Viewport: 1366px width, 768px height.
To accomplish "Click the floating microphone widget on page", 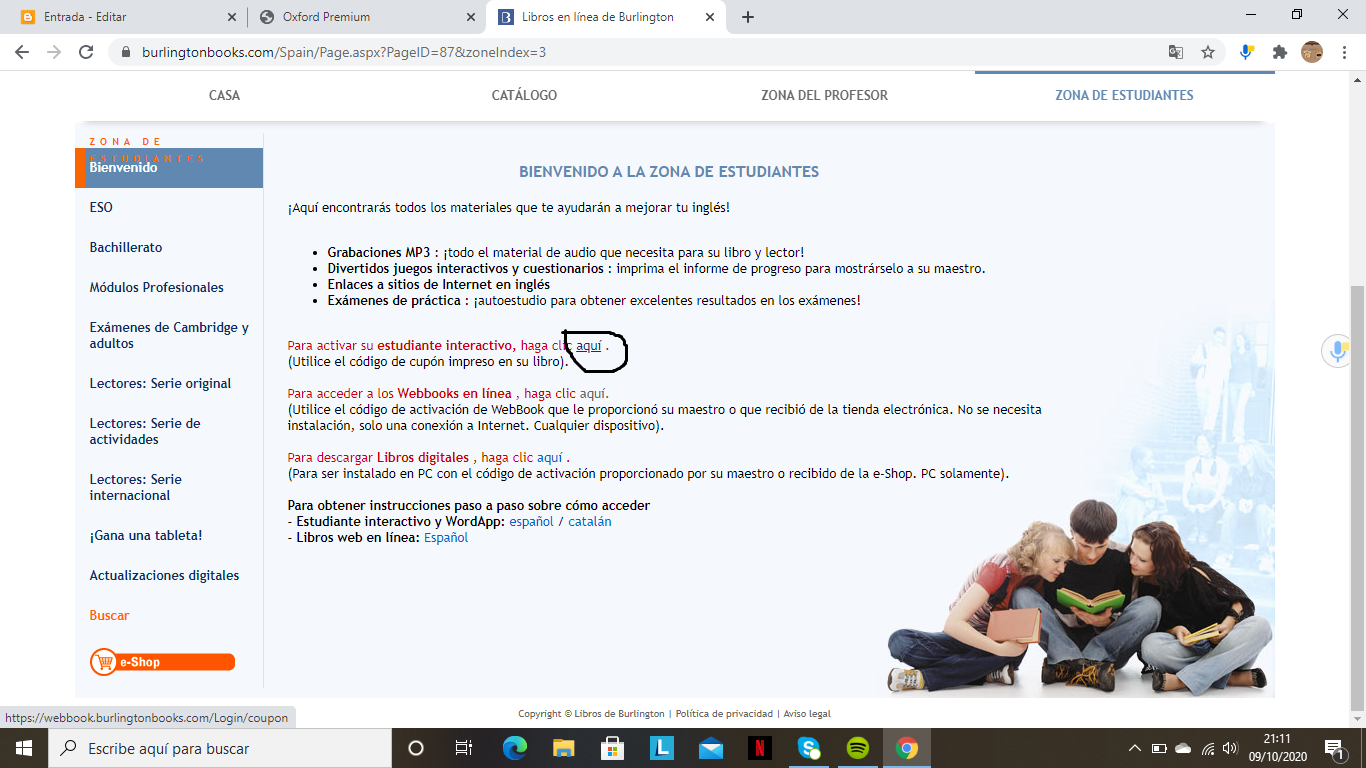I will click(x=1337, y=351).
